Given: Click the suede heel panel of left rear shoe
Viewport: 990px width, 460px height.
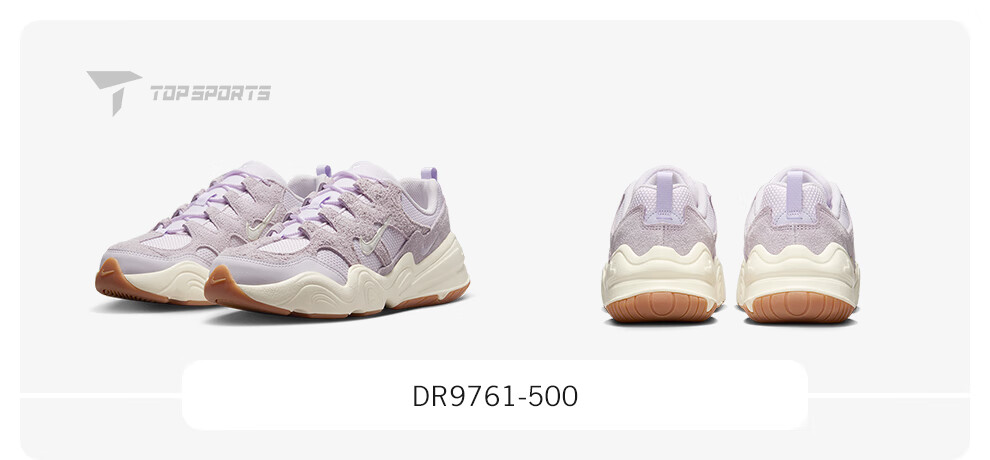Looking at the screenshot, I should click(x=663, y=230).
